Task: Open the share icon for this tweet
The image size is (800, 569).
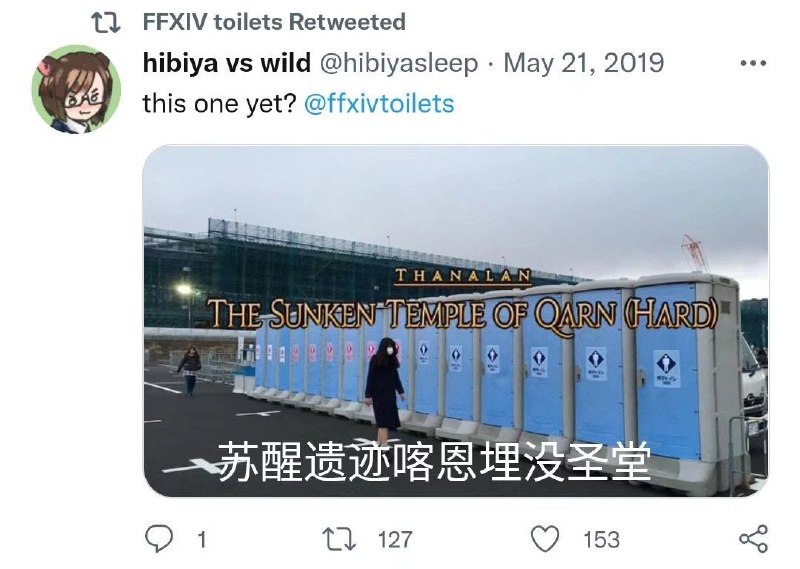Action: tap(754, 539)
